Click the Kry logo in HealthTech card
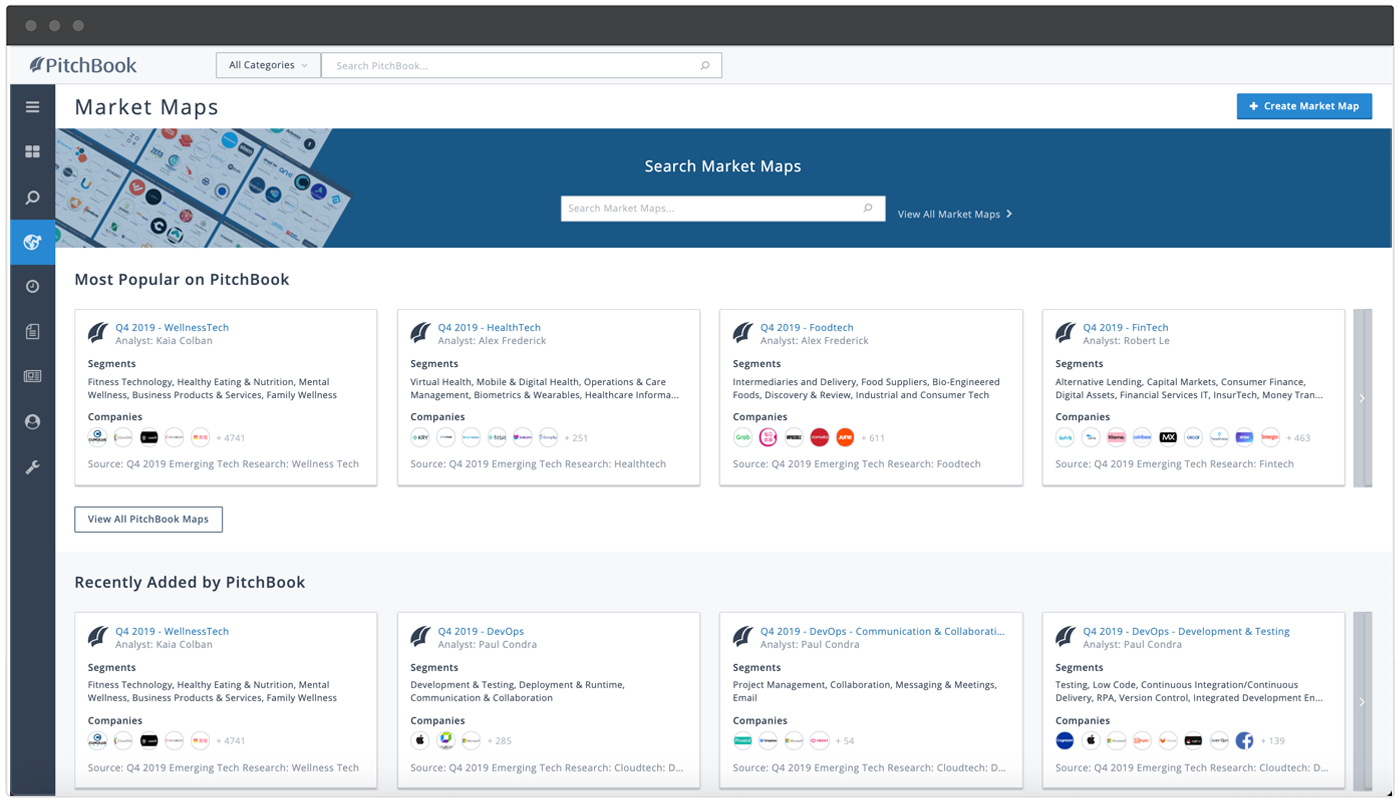Image resolution: width=1400 pixels, height=803 pixels. (x=420, y=437)
